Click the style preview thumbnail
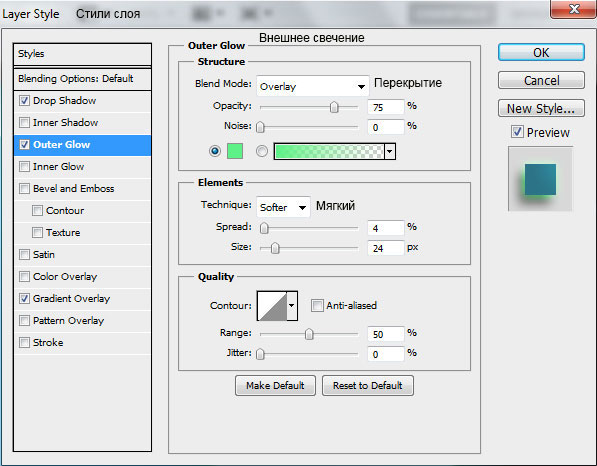Image resolution: width=597 pixels, height=466 pixels. tap(540, 179)
